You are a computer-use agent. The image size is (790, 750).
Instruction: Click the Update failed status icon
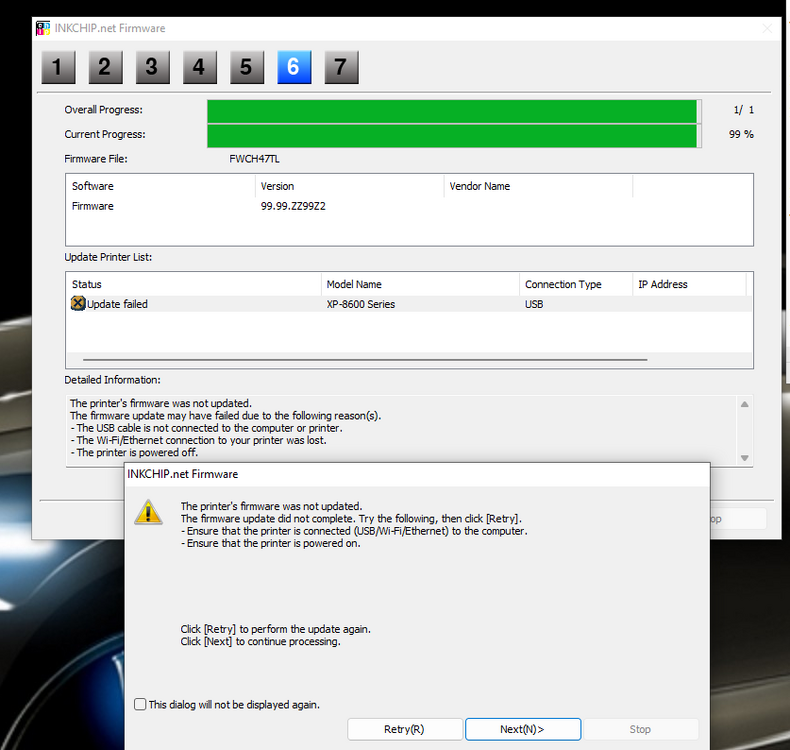(78, 304)
